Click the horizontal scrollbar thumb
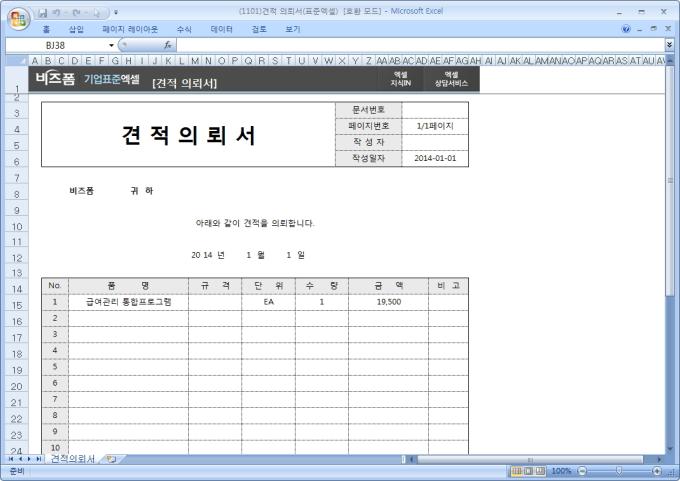The width and height of the screenshot is (680, 481). click(x=530, y=459)
